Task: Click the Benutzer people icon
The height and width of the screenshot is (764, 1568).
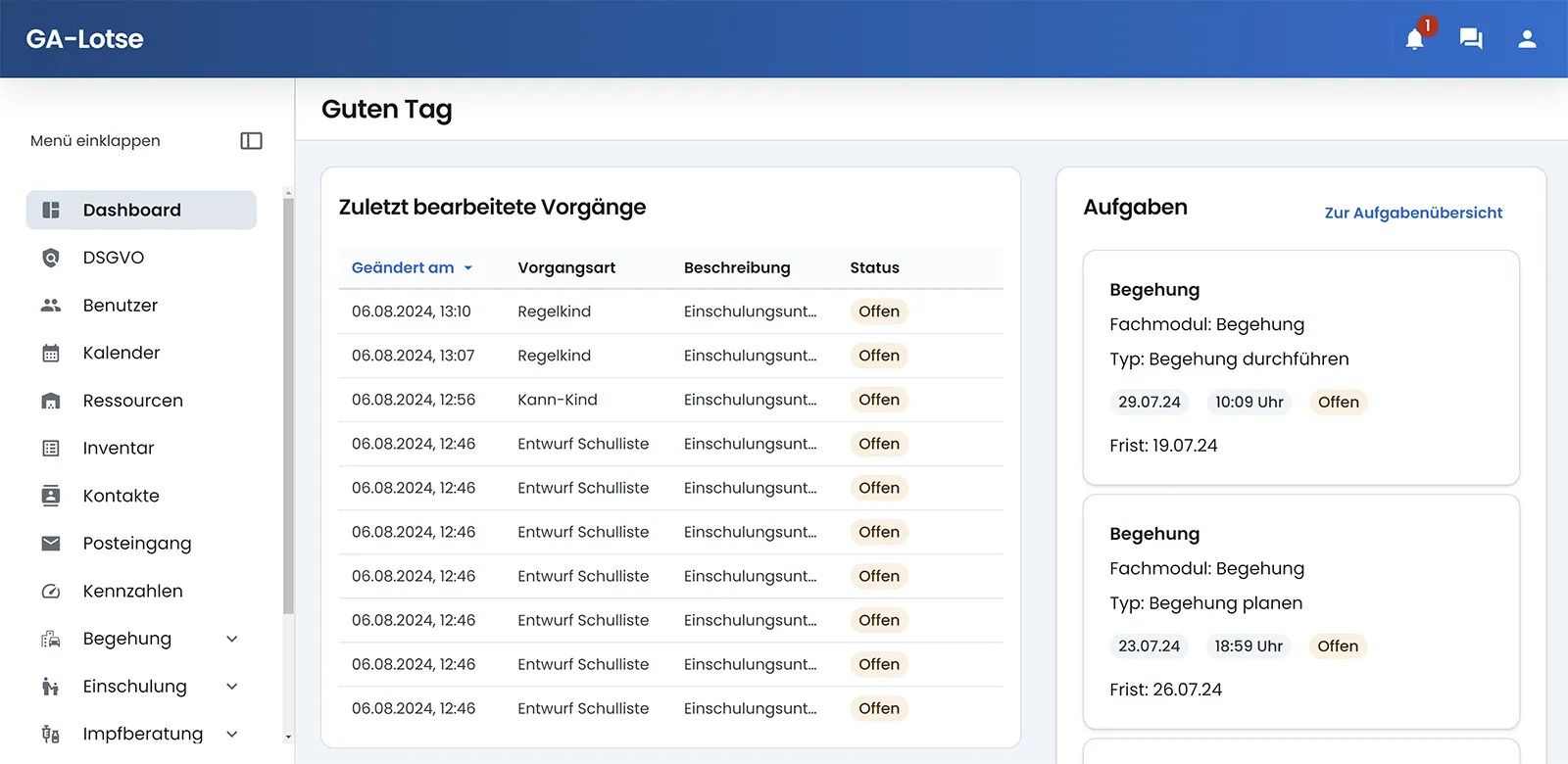Action: point(51,306)
